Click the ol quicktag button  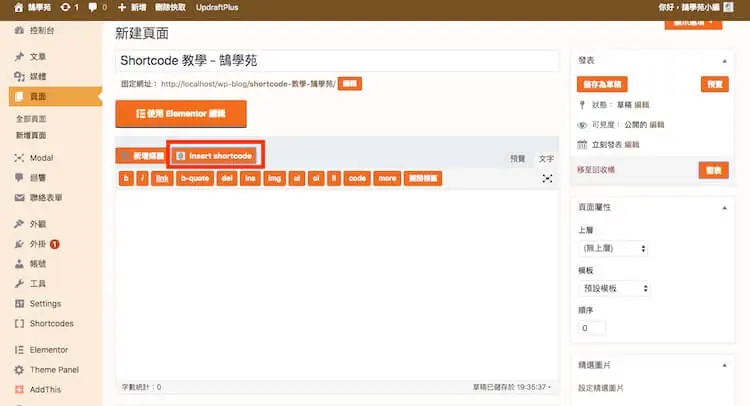(x=316, y=178)
